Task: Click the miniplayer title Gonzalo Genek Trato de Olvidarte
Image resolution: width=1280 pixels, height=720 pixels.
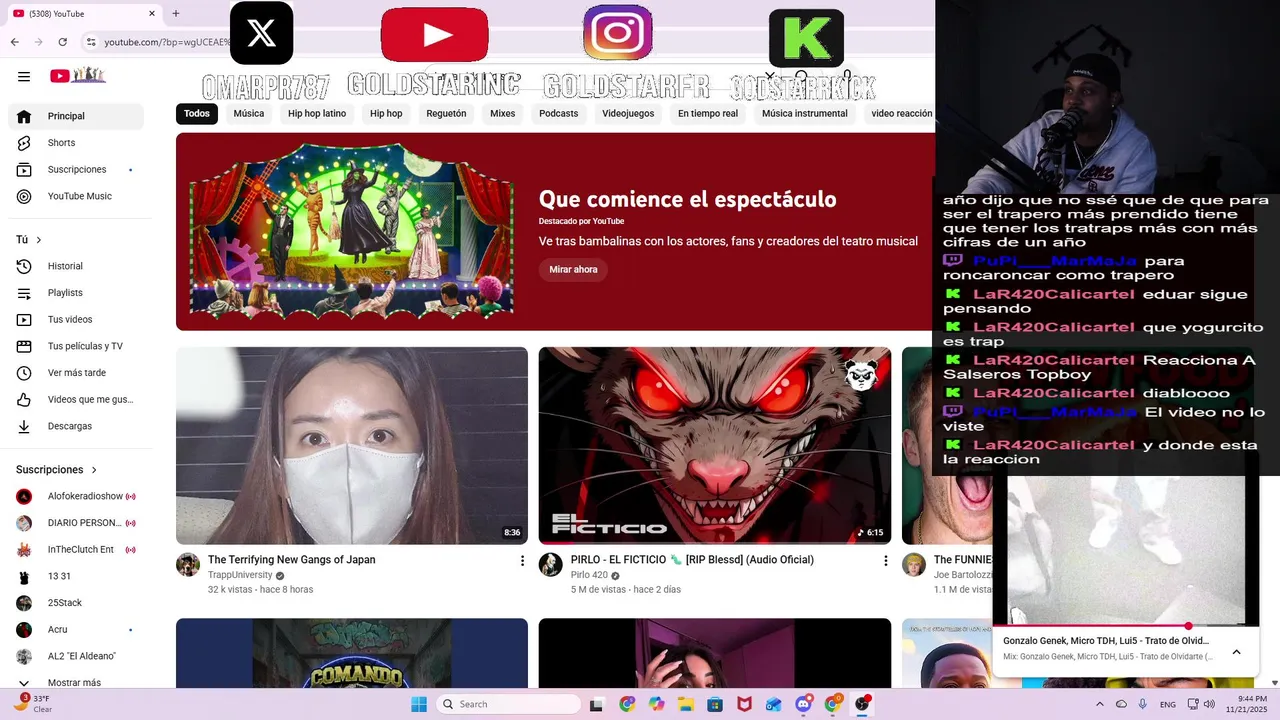Action: coord(1106,641)
